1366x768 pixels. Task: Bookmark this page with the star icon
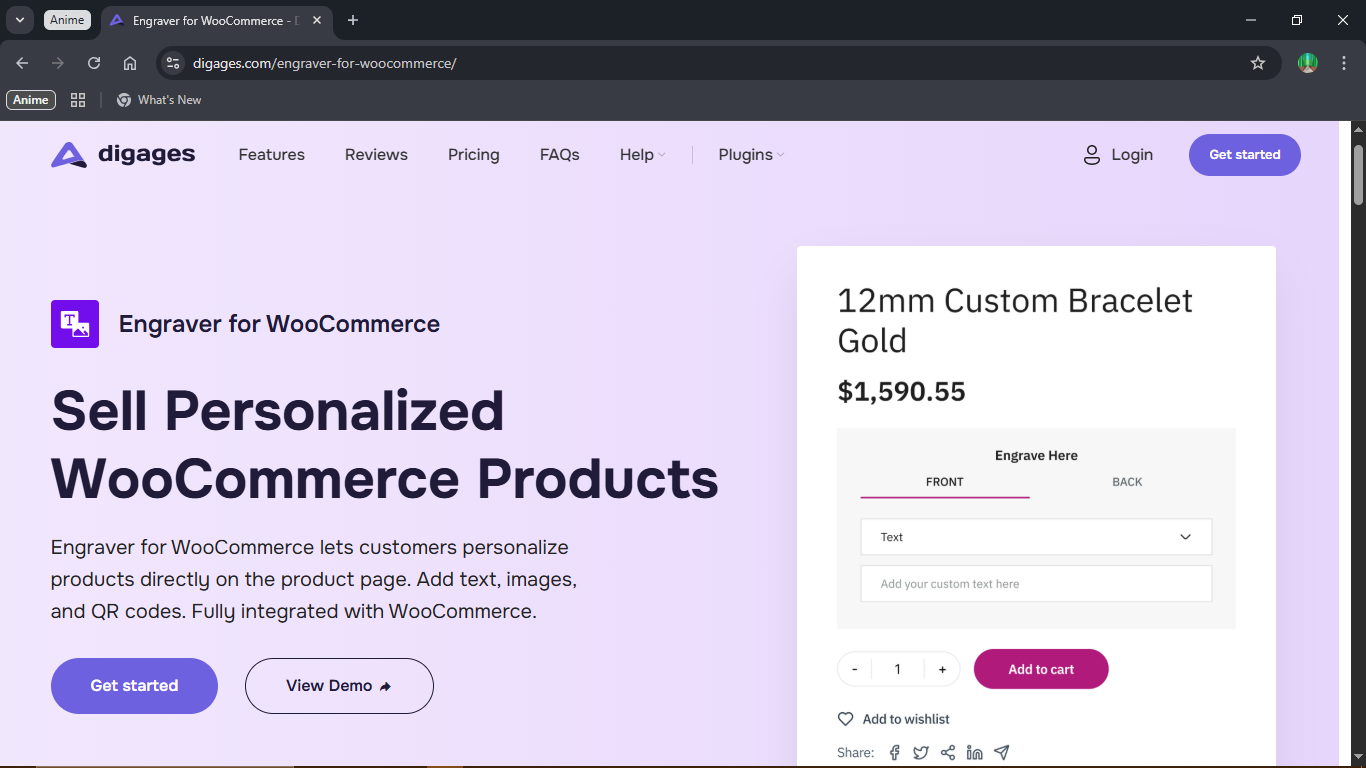[1258, 63]
